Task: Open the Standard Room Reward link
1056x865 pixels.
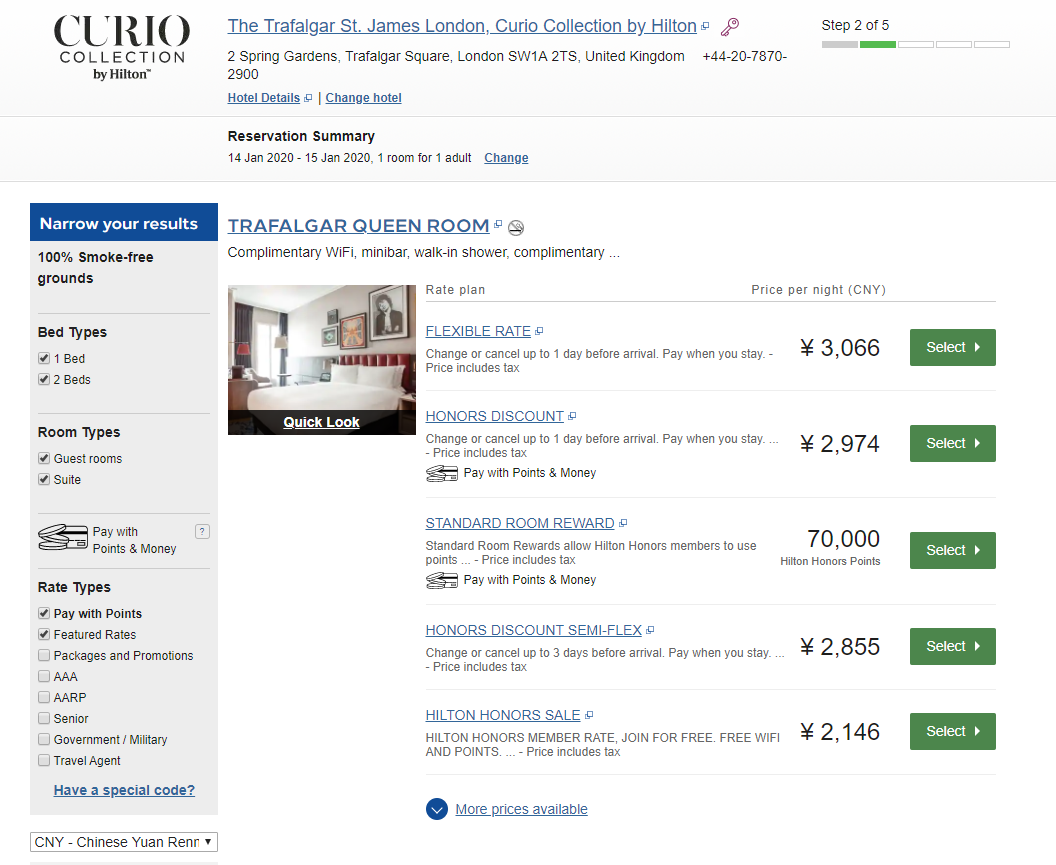Action: coord(520,523)
